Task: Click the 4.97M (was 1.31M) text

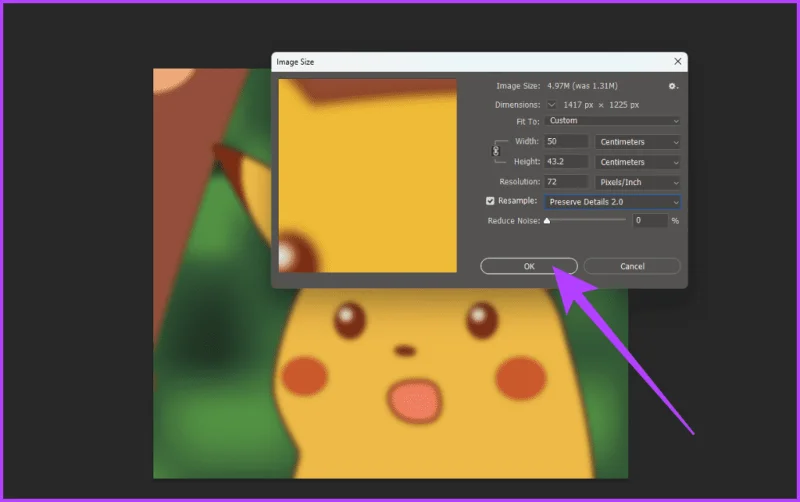Action: pyautogui.click(x=582, y=86)
